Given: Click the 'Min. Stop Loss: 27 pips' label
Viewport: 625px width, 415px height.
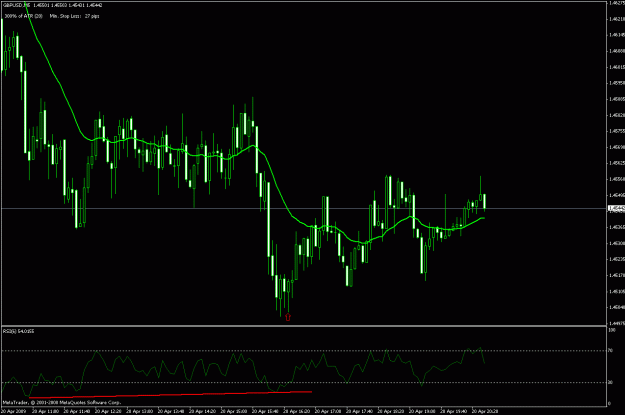Looking at the screenshot, I should tap(75, 16).
